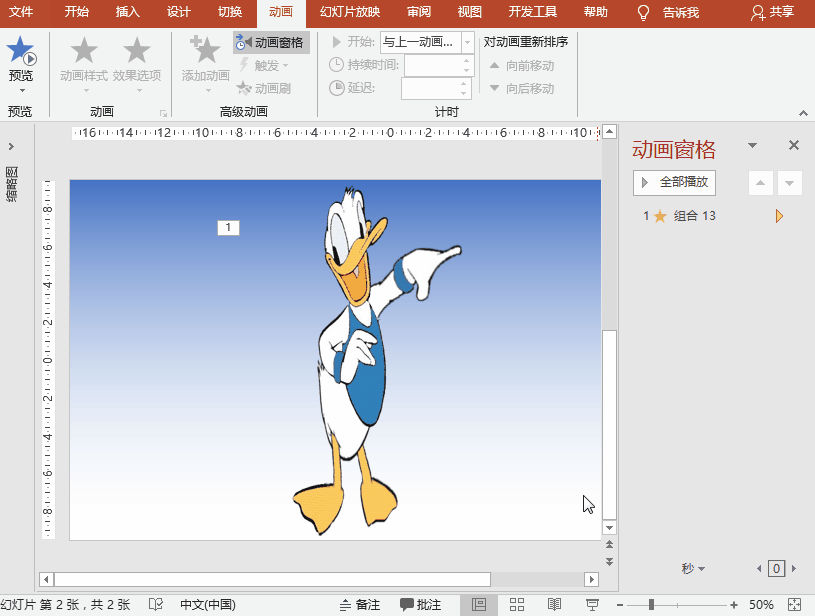Open the Help tab
The image size is (815, 616).
coord(596,11)
